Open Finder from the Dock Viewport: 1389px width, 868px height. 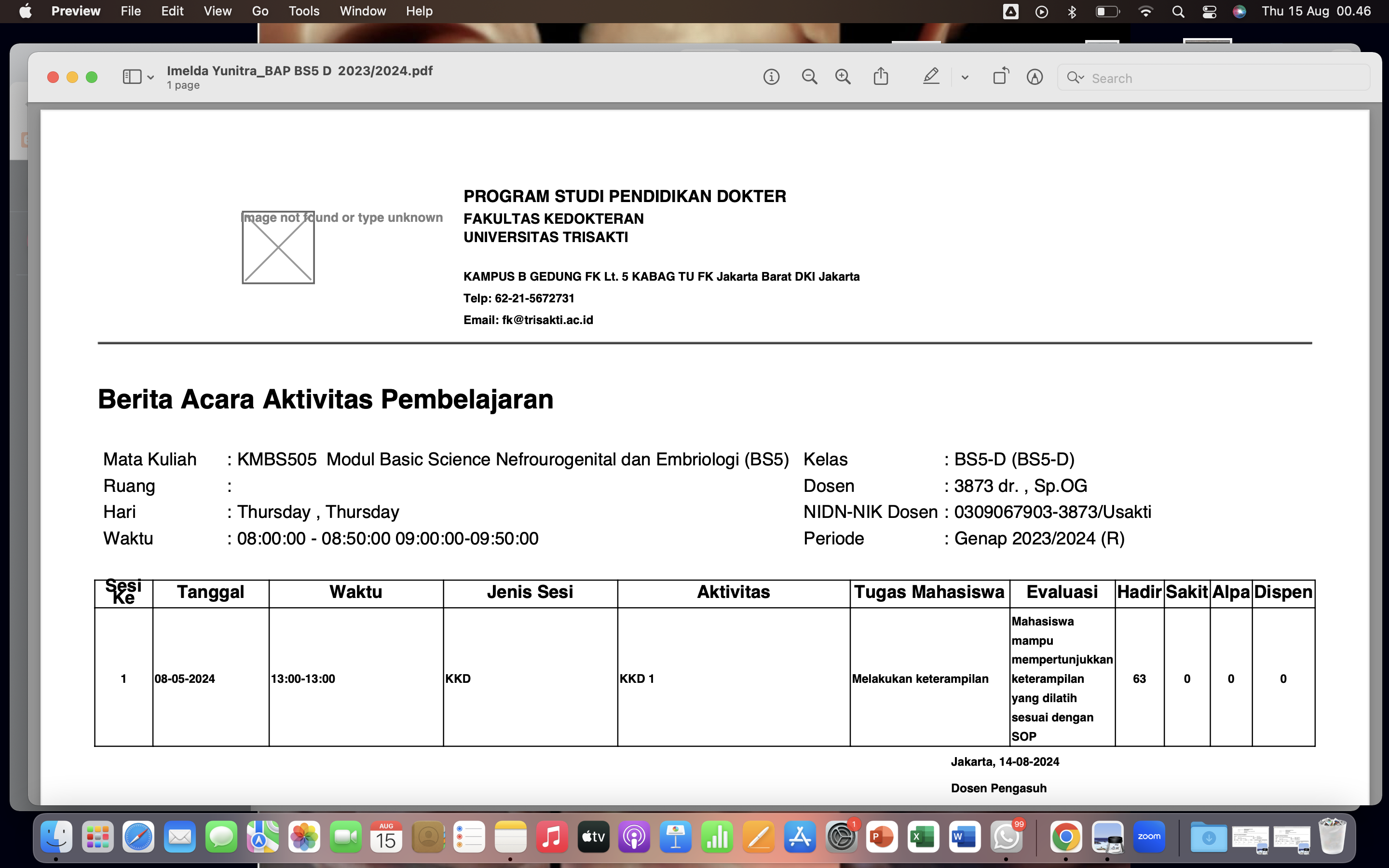(56, 837)
